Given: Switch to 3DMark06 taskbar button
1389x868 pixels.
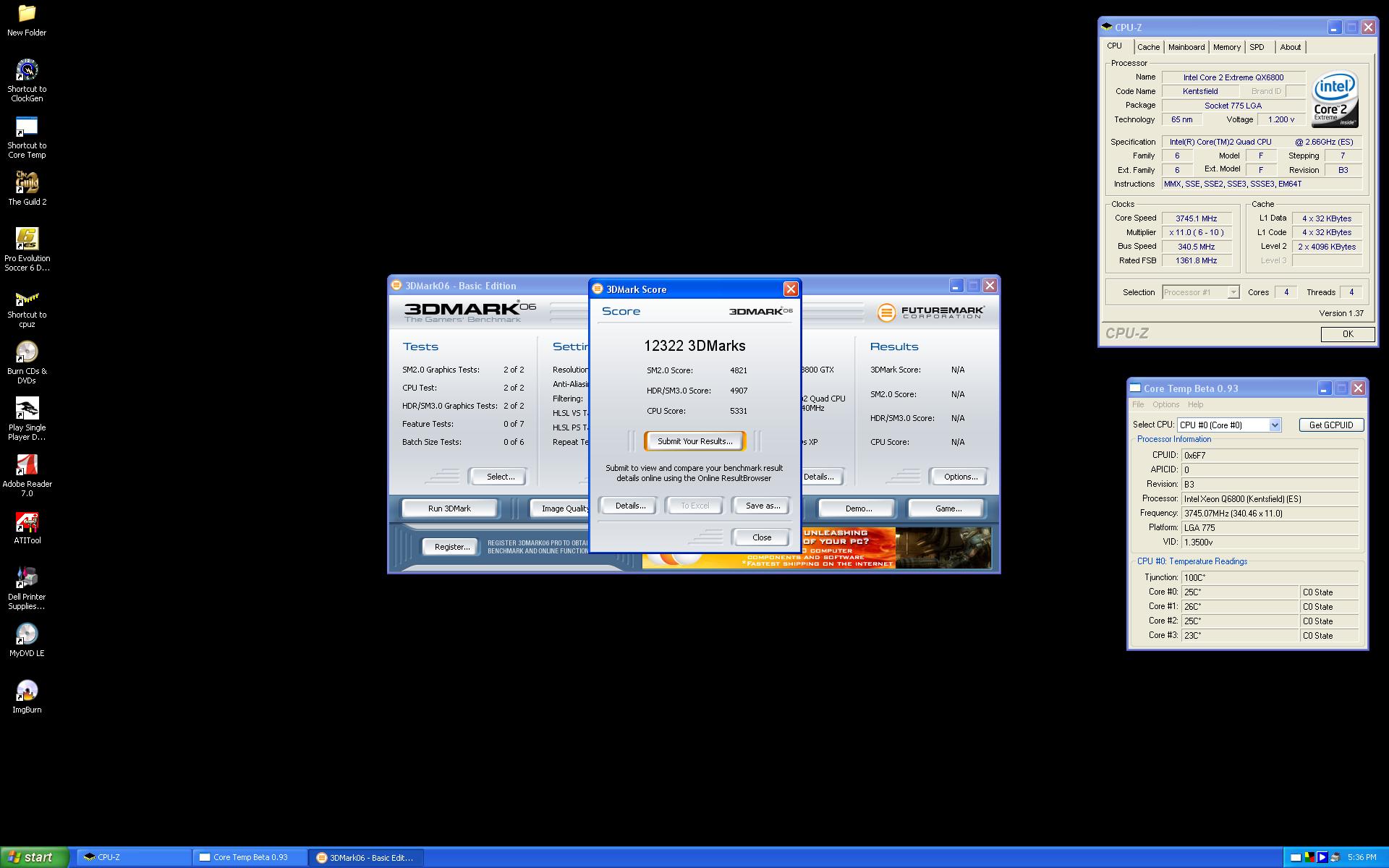Looking at the screenshot, I should pyautogui.click(x=366, y=858).
